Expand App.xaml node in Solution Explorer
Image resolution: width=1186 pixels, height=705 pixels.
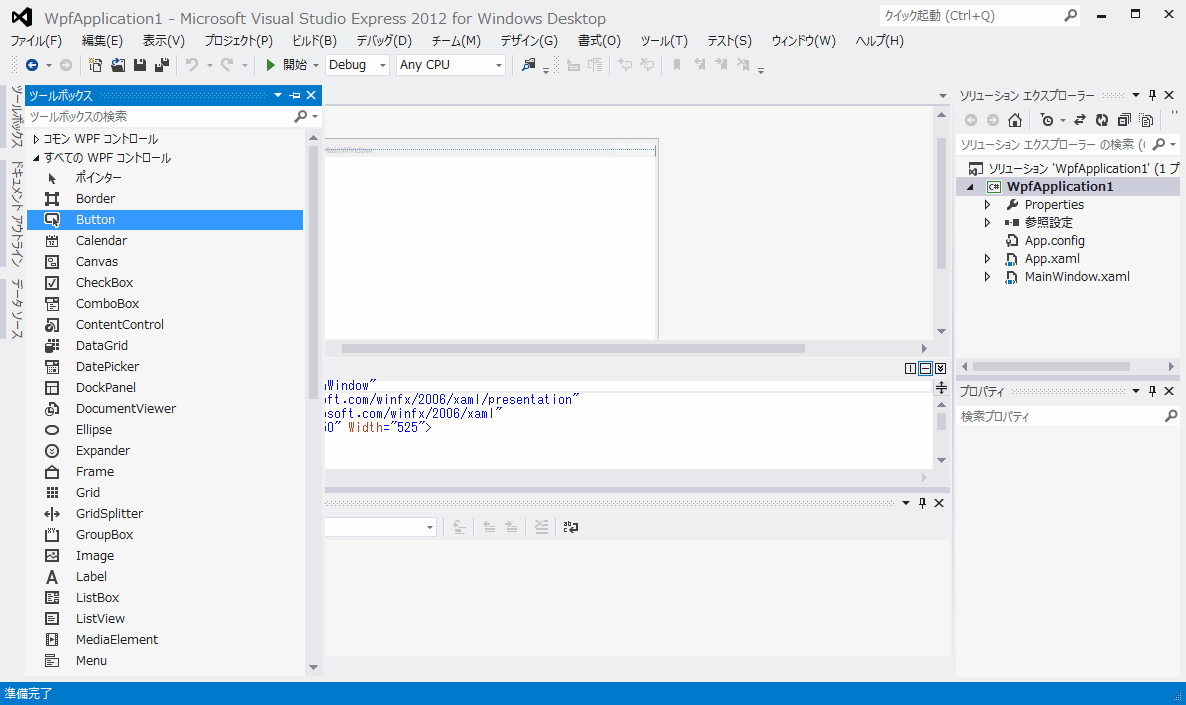coord(987,259)
